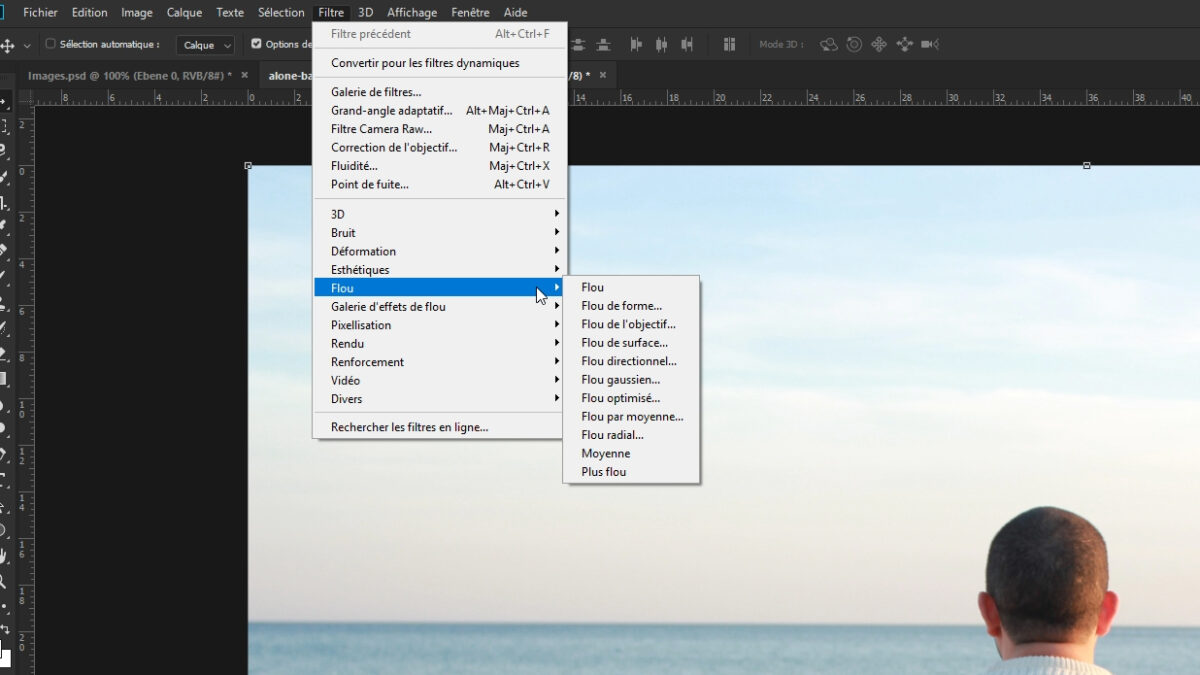Viewport: 1200px width, 675px height.
Task: Click the 3D video camera zoom icon
Action: pyautogui.click(x=930, y=44)
